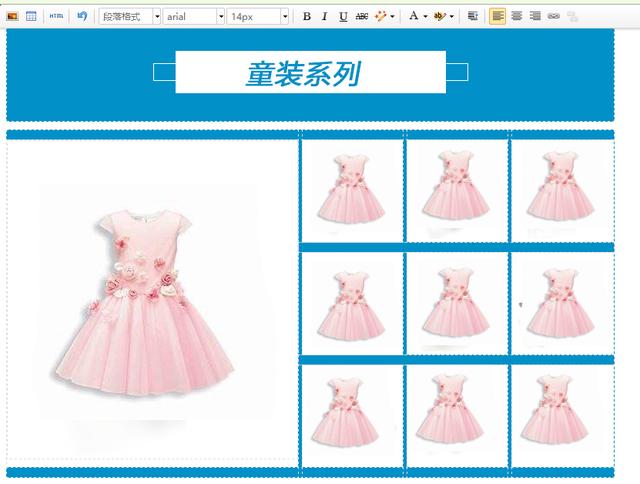Switch to HTML source view
Screen dimensions: 640x484
pos(56,16)
